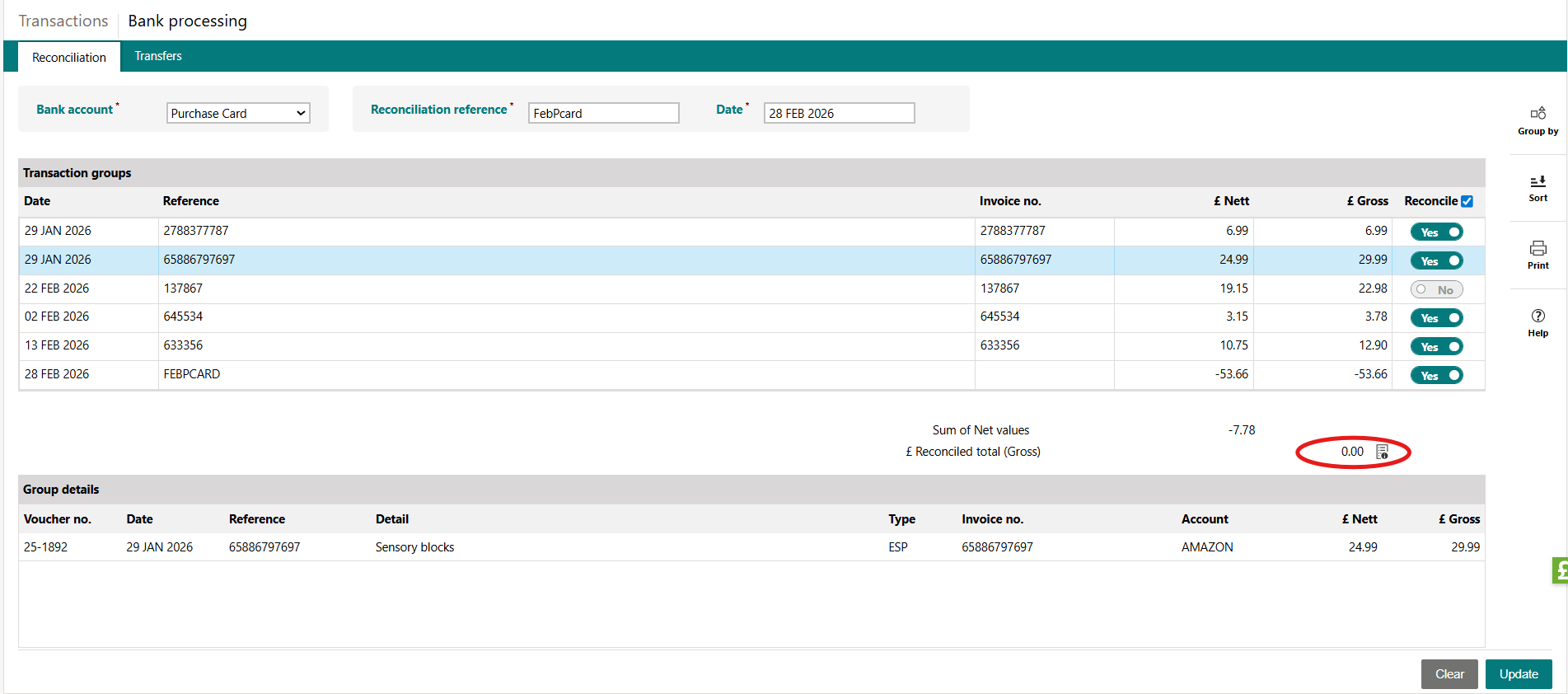Click the Update button
Image resolution: width=1568 pixels, height=694 pixels.
pos(1519,674)
